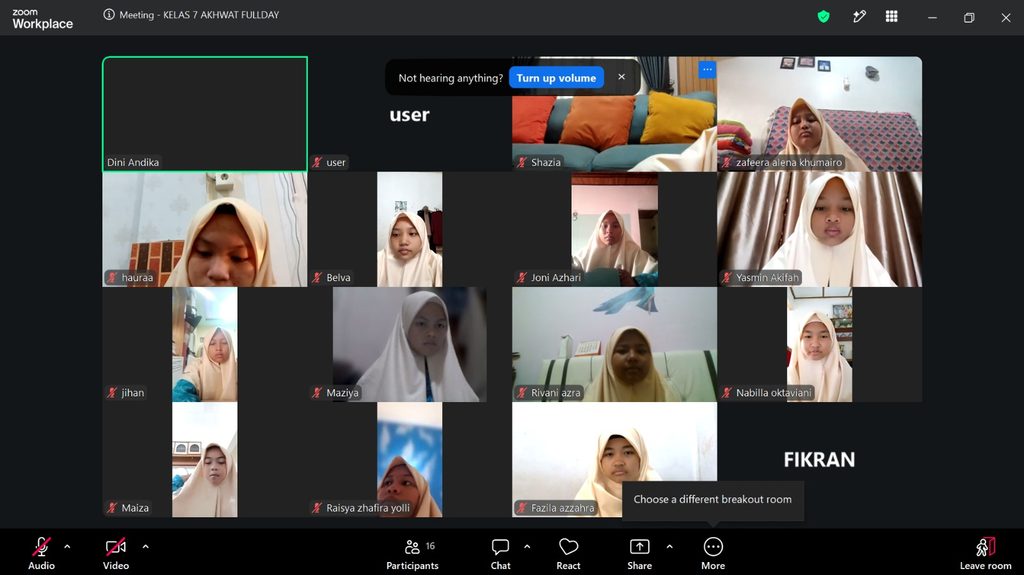The height and width of the screenshot is (575, 1024).
Task: Expand the audio options chevron
Action: (67, 546)
